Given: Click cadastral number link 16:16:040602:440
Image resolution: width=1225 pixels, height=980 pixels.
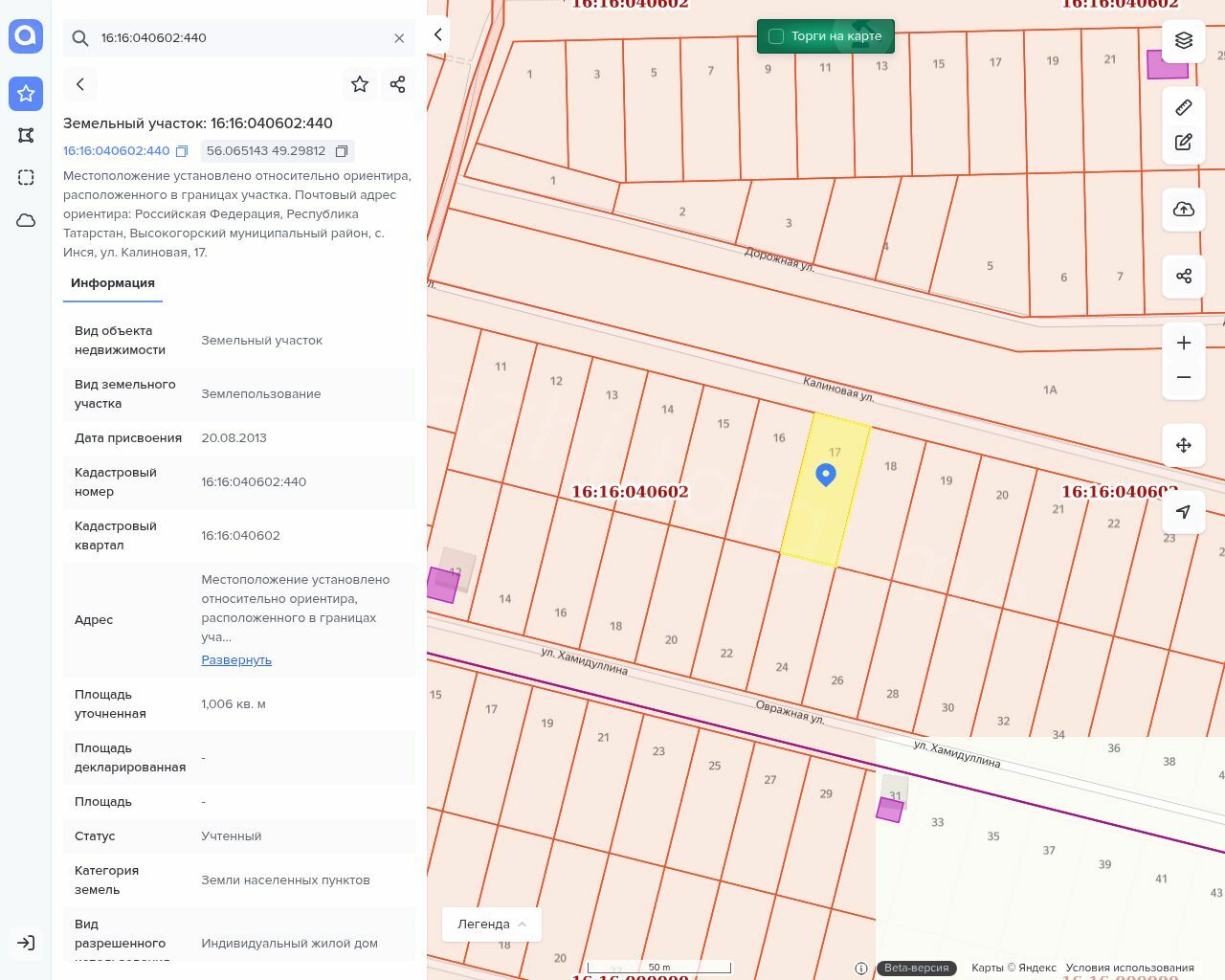Looking at the screenshot, I should 116,151.
